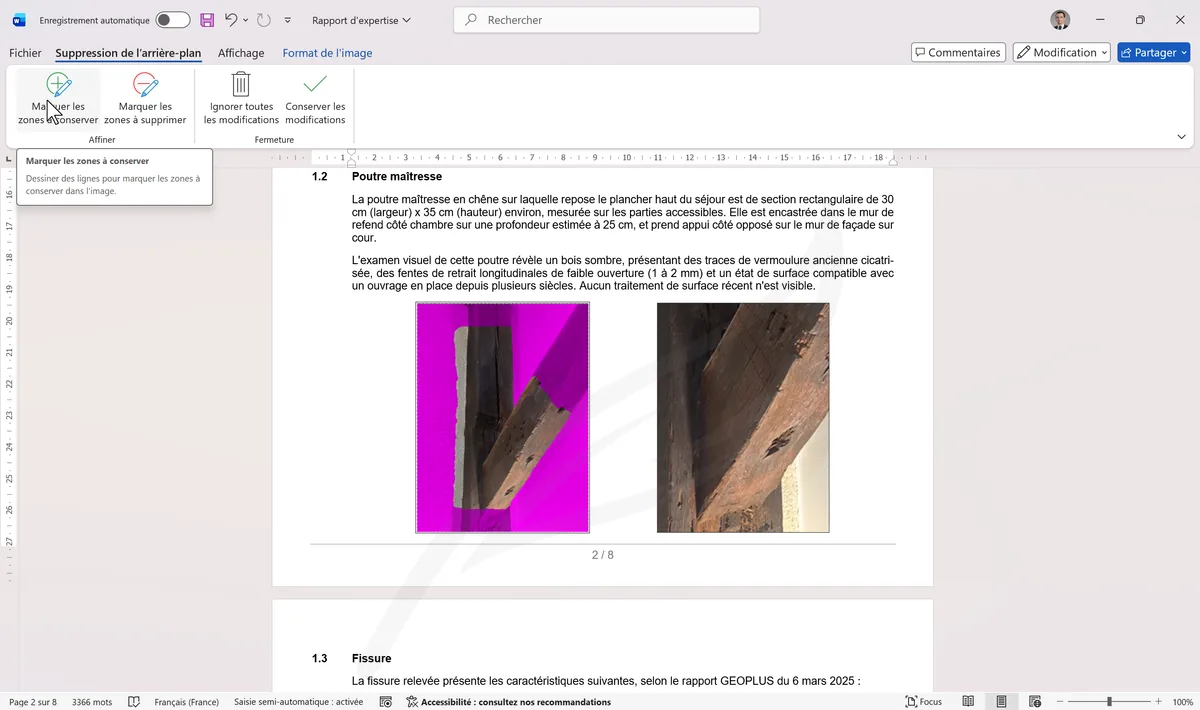Open the web layout view icon
Image resolution: width=1200 pixels, height=710 pixels.
[x=1035, y=701]
